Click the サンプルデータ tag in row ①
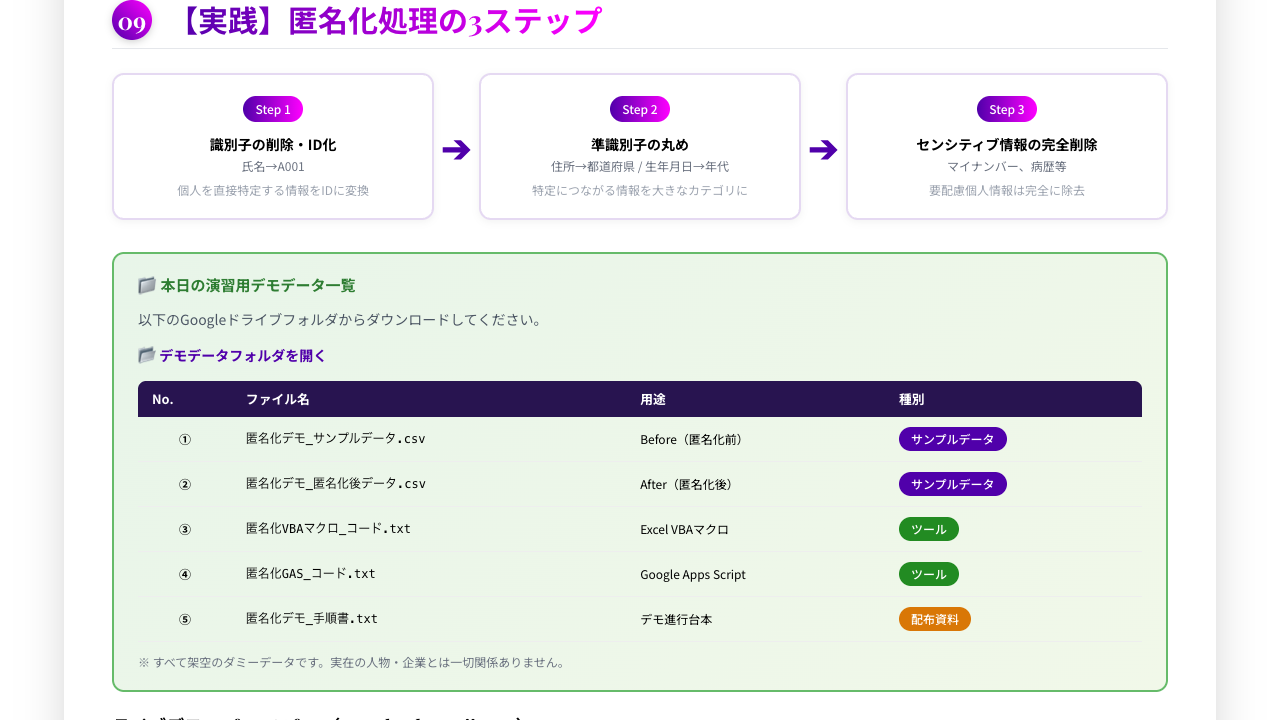The height and width of the screenshot is (720, 1280). (953, 439)
